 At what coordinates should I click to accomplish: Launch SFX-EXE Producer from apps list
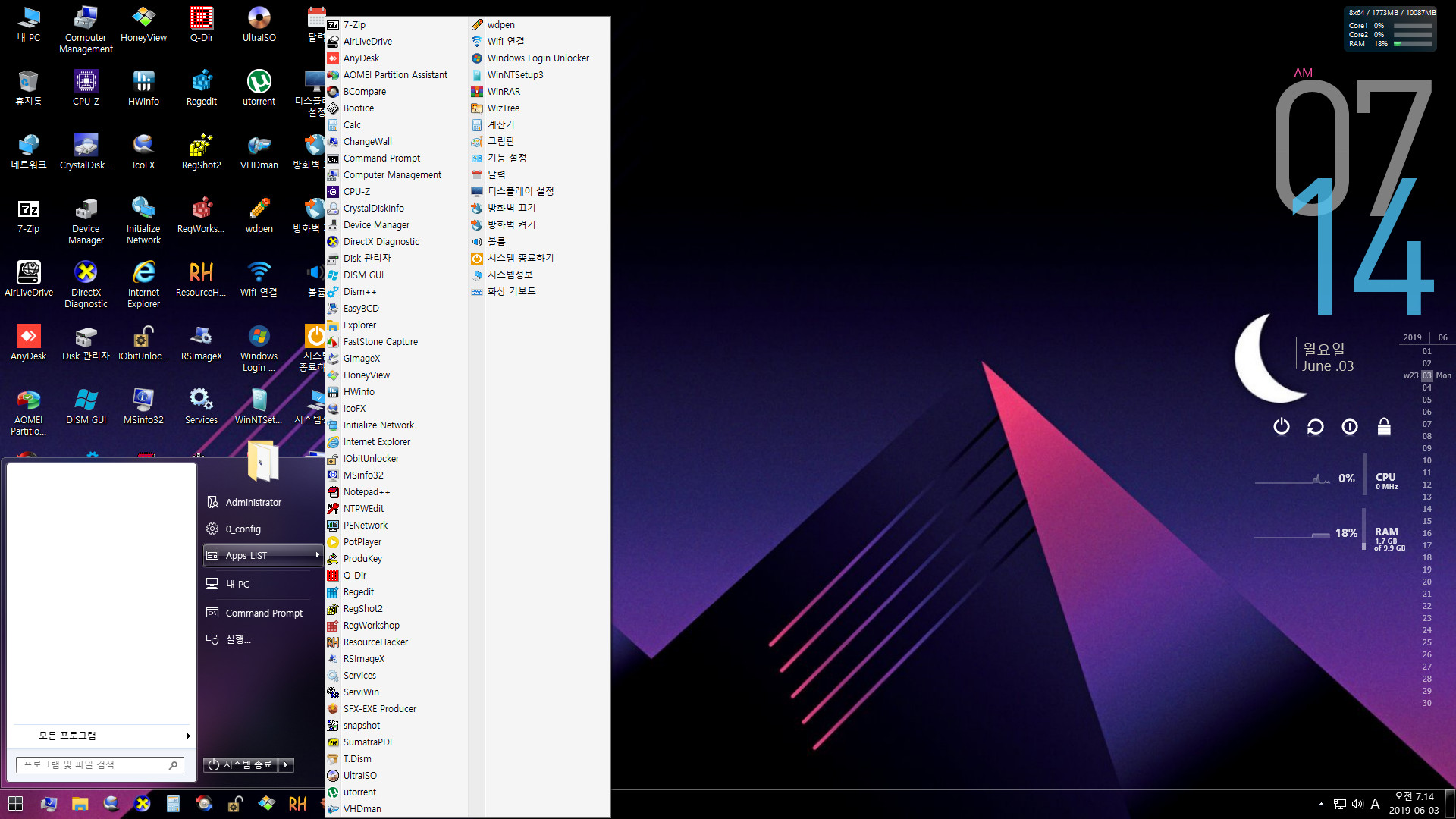[x=395, y=708]
